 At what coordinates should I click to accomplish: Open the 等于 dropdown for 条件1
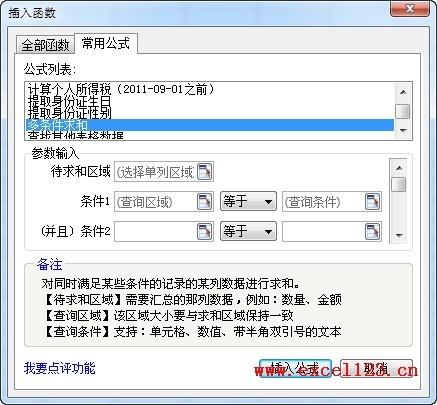(248, 201)
